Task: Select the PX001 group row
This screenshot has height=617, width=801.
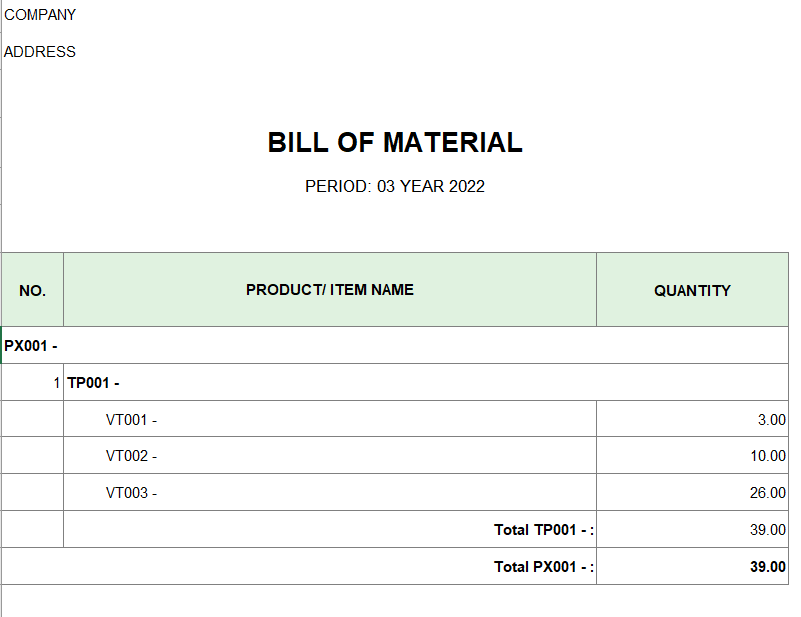Action: [x=395, y=346]
